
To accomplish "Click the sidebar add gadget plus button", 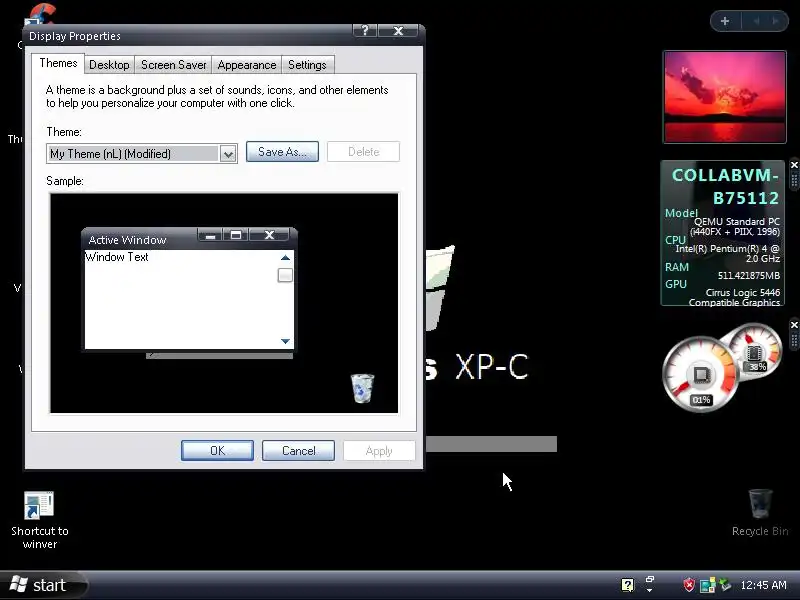I will click(x=724, y=21).
